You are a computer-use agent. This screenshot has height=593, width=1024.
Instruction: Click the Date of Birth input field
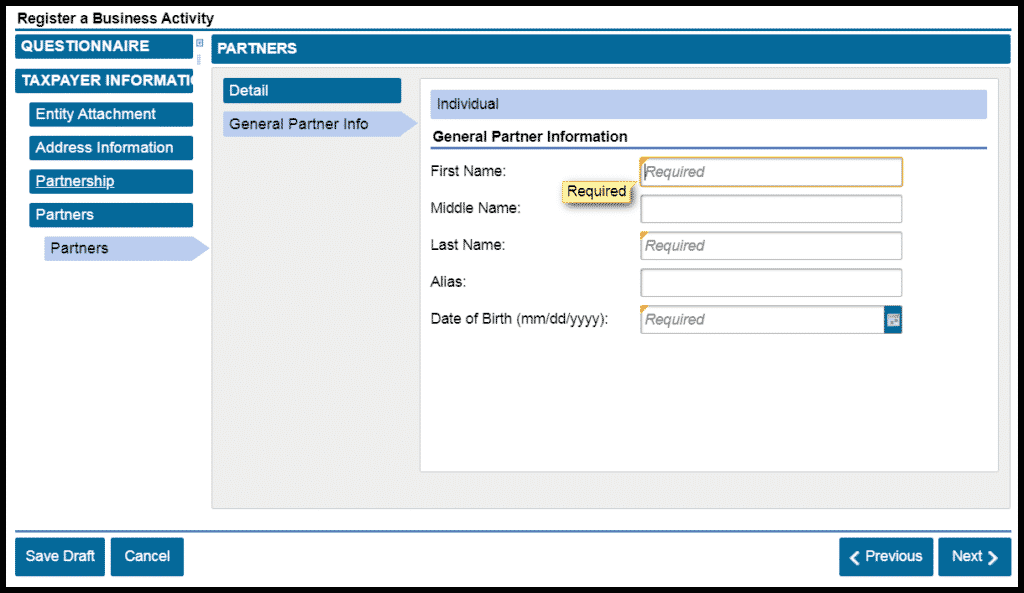pyautogui.click(x=761, y=320)
